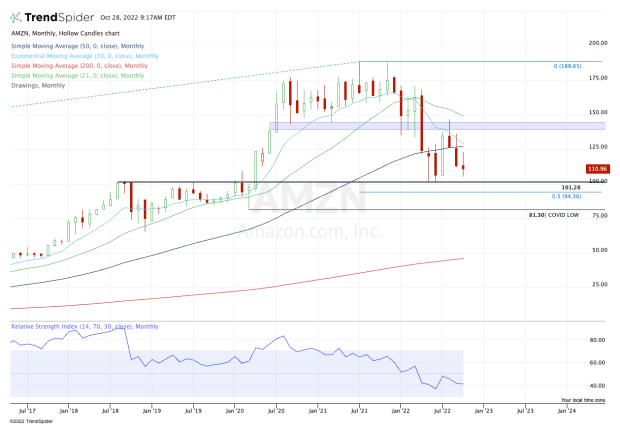Click the '0 (188.65)' Fibonacci label
This screenshot has height=426, width=620.
[x=567, y=66]
